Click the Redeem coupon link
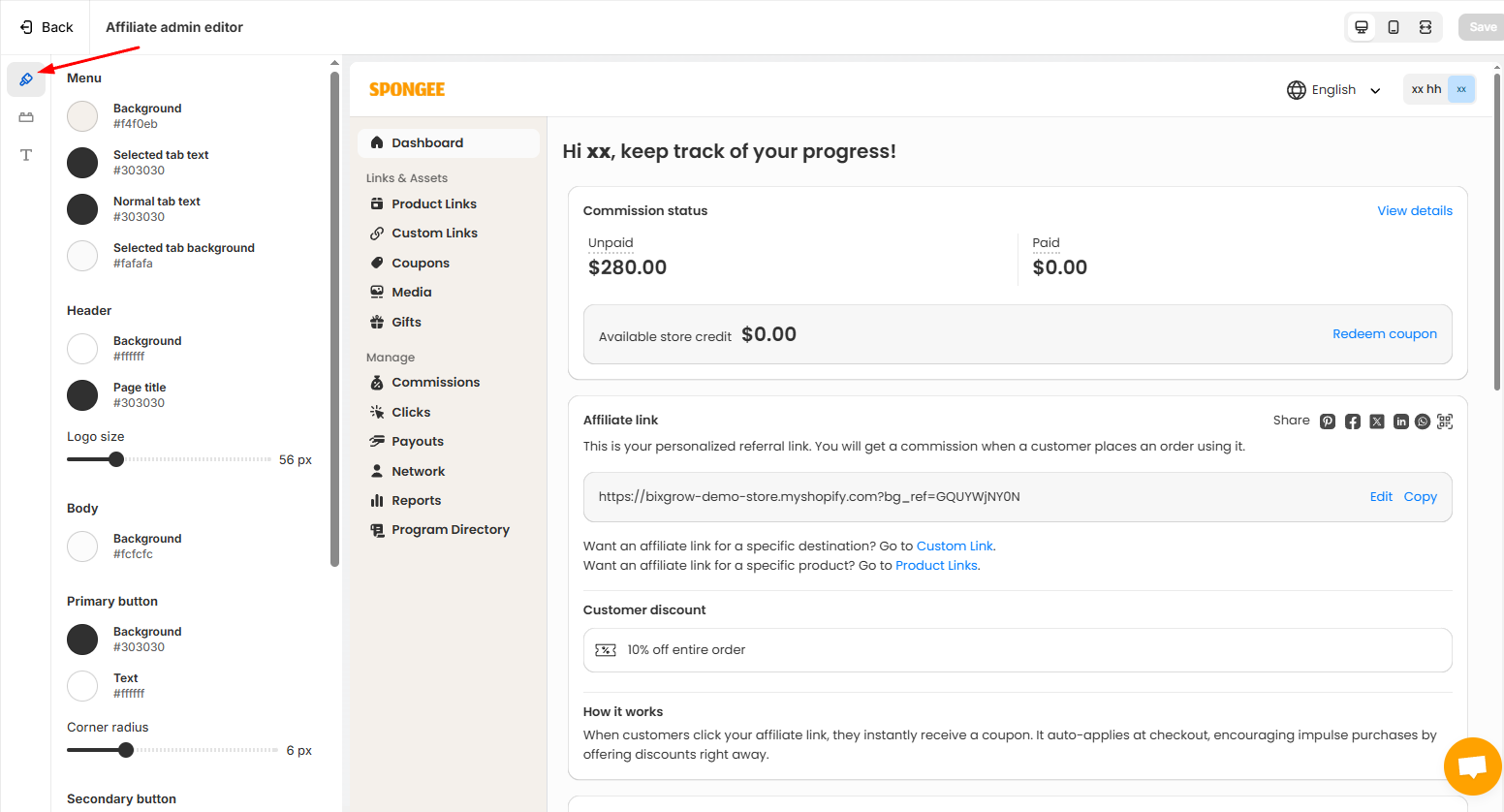Viewport: 1504px width, 812px height. (1384, 334)
